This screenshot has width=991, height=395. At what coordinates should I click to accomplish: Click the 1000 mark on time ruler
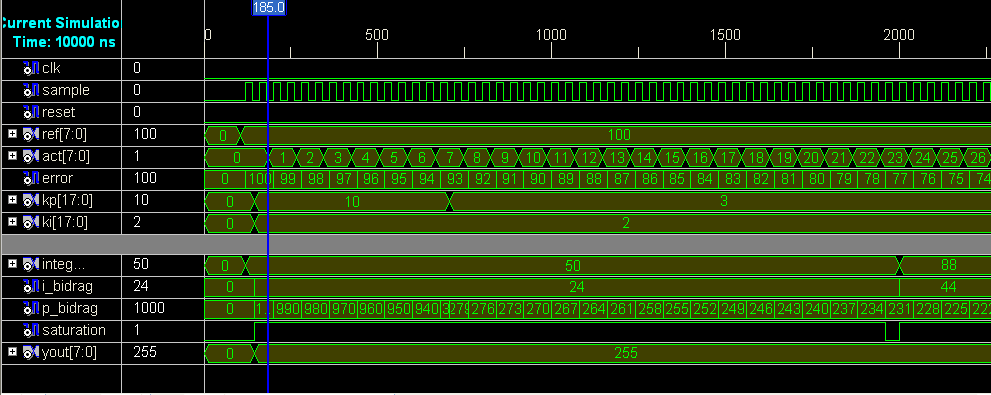(x=551, y=35)
